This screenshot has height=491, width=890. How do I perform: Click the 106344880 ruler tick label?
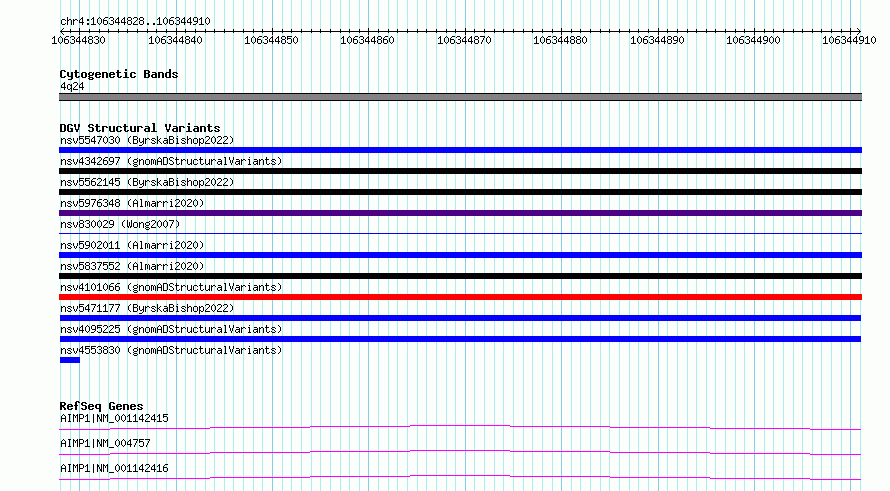tap(560, 40)
